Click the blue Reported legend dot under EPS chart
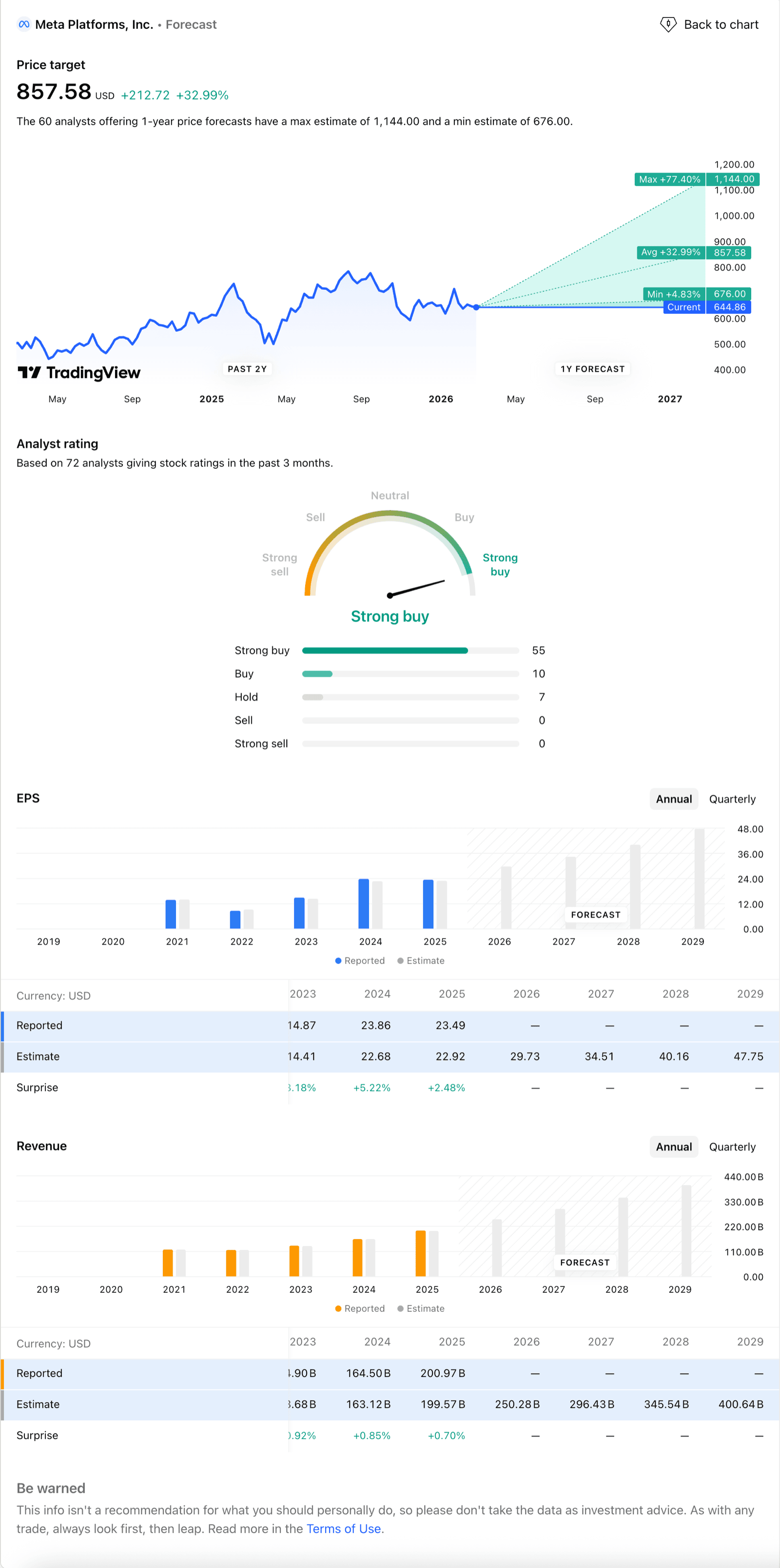This screenshot has width=780, height=1568. (x=338, y=960)
